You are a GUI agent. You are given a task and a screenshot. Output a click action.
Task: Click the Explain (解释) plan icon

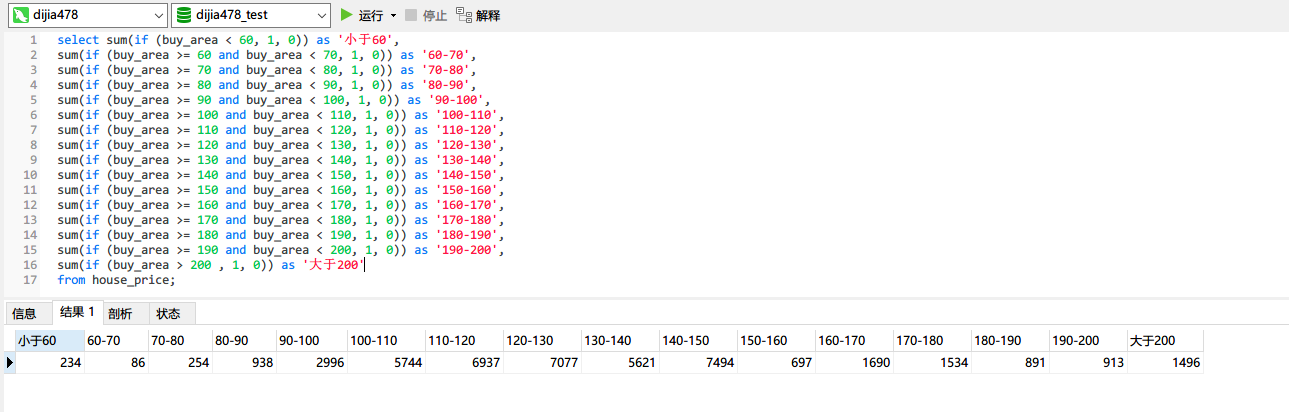coord(464,15)
